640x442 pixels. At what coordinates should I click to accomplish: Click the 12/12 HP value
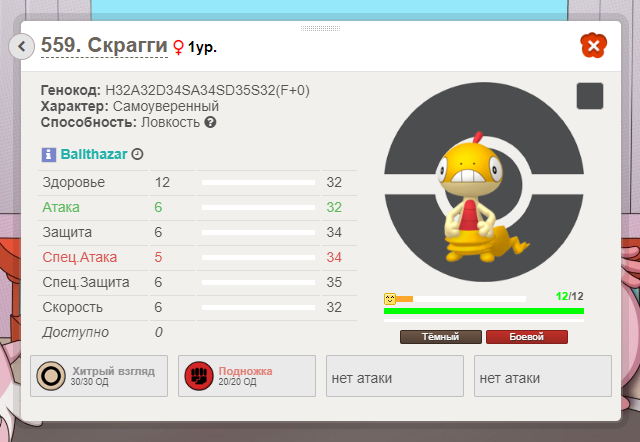(x=569, y=296)
